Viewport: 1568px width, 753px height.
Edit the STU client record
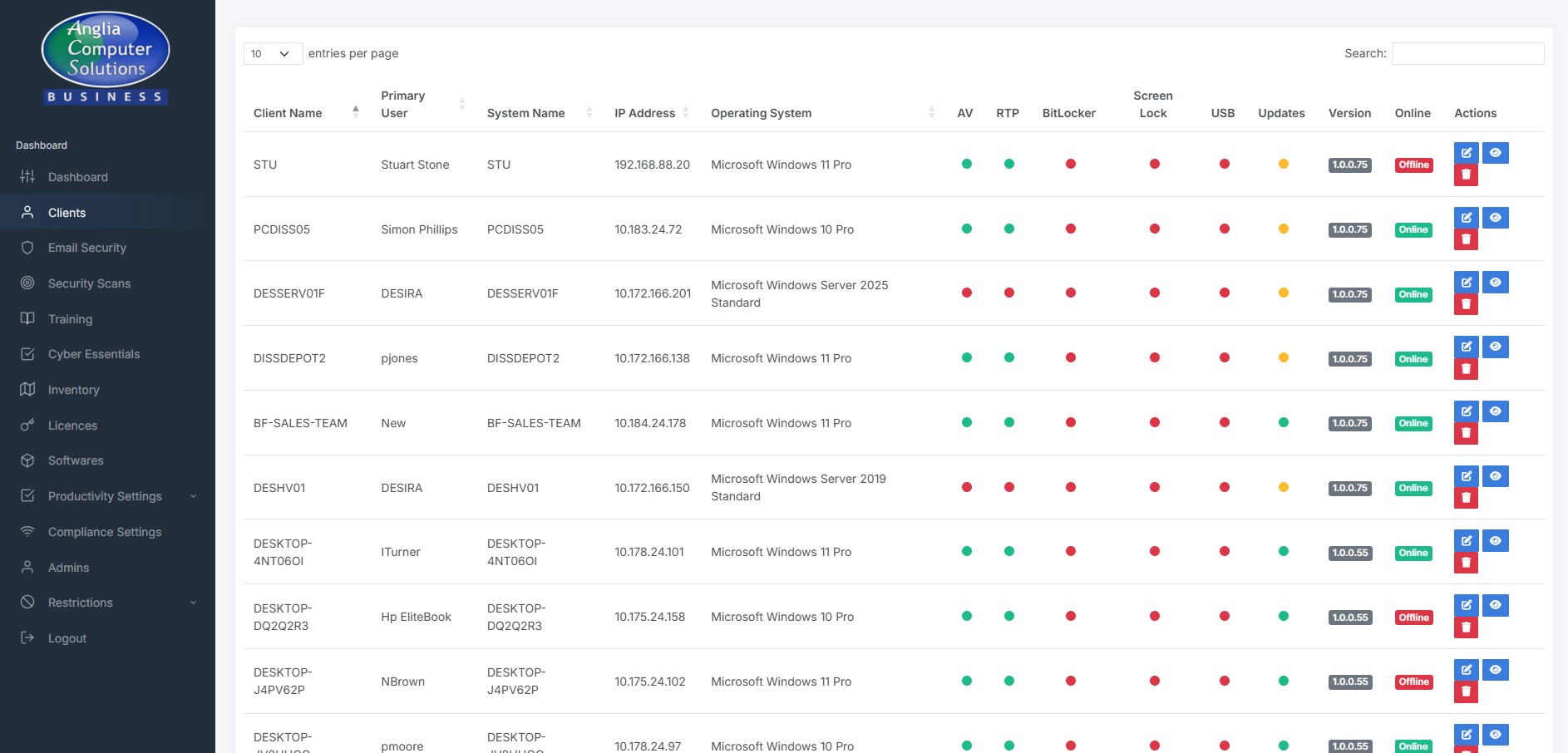[x=1466, y=153]
